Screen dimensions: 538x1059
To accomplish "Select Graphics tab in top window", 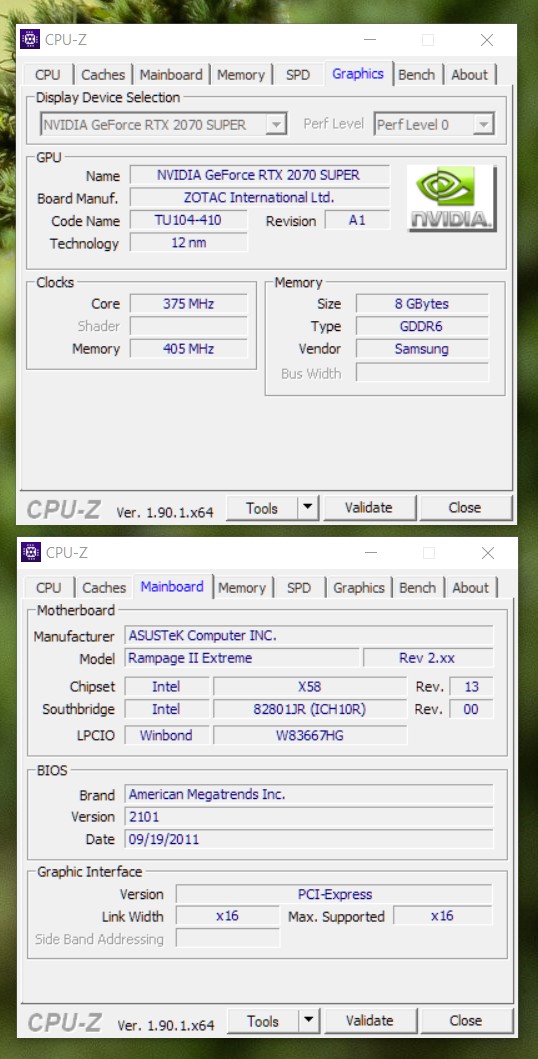I will (358, 74).
